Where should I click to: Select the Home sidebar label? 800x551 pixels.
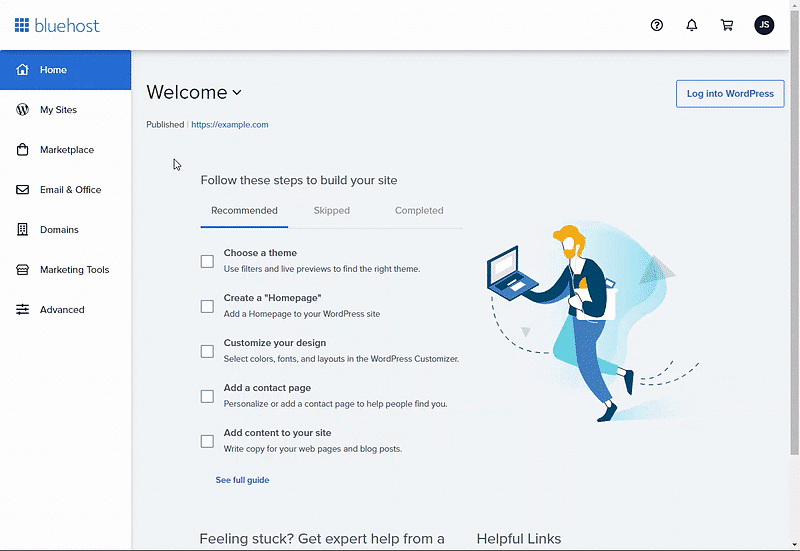click(54, 70)
